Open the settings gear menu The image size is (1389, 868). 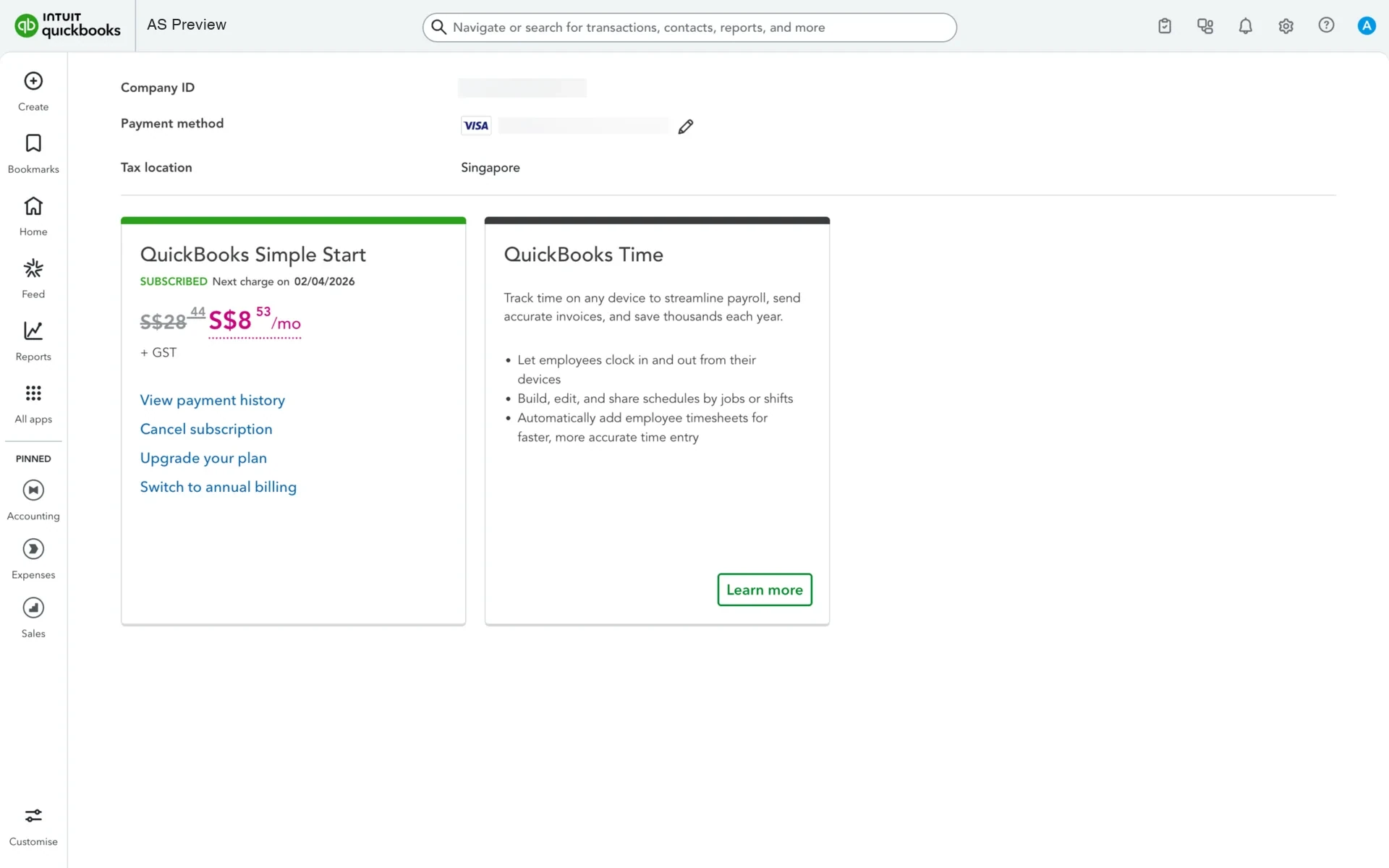(1286, 26)
